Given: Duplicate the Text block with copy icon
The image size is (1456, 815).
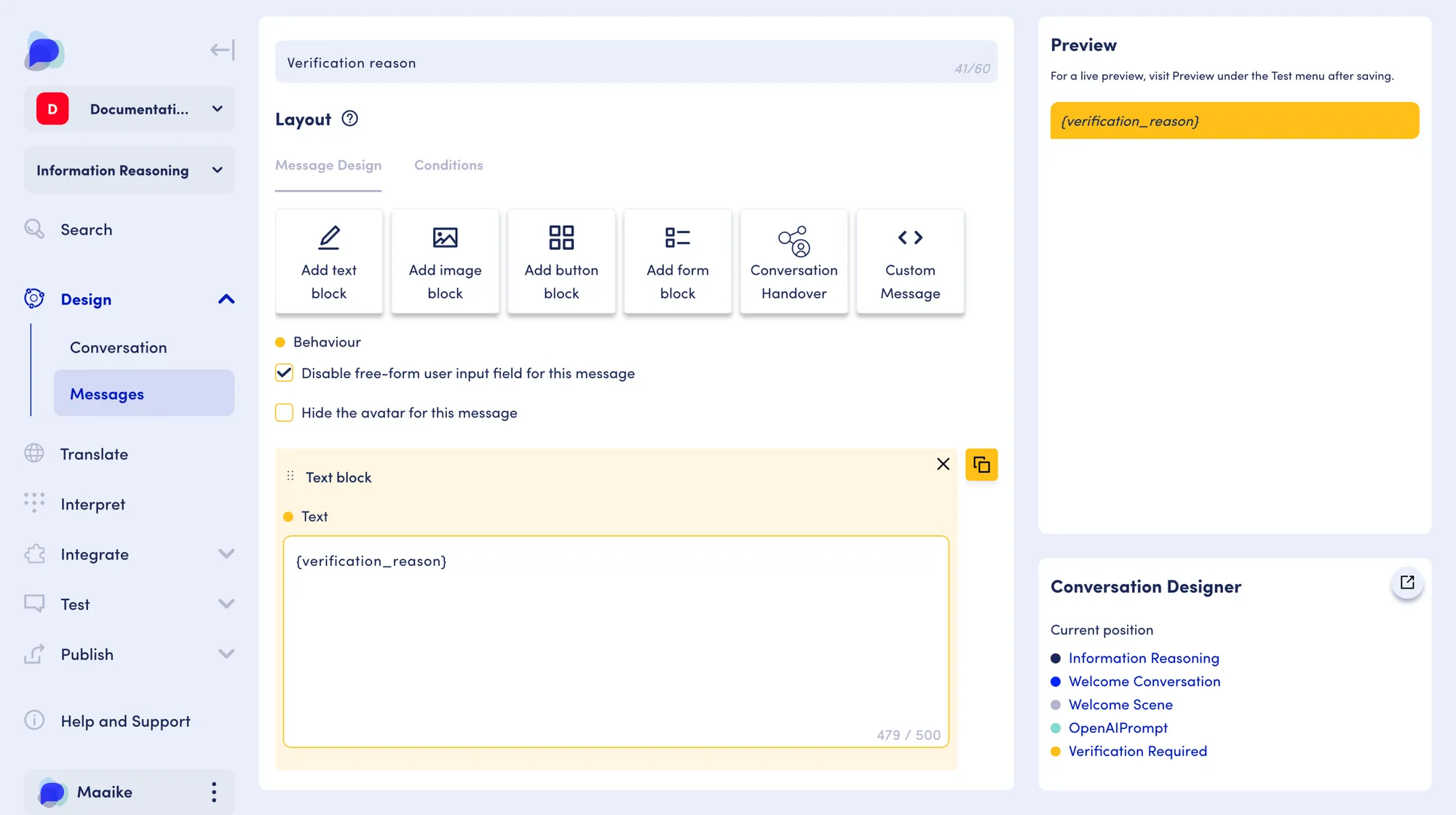Looking at the screenshot, I should click(x=981, y=465).
